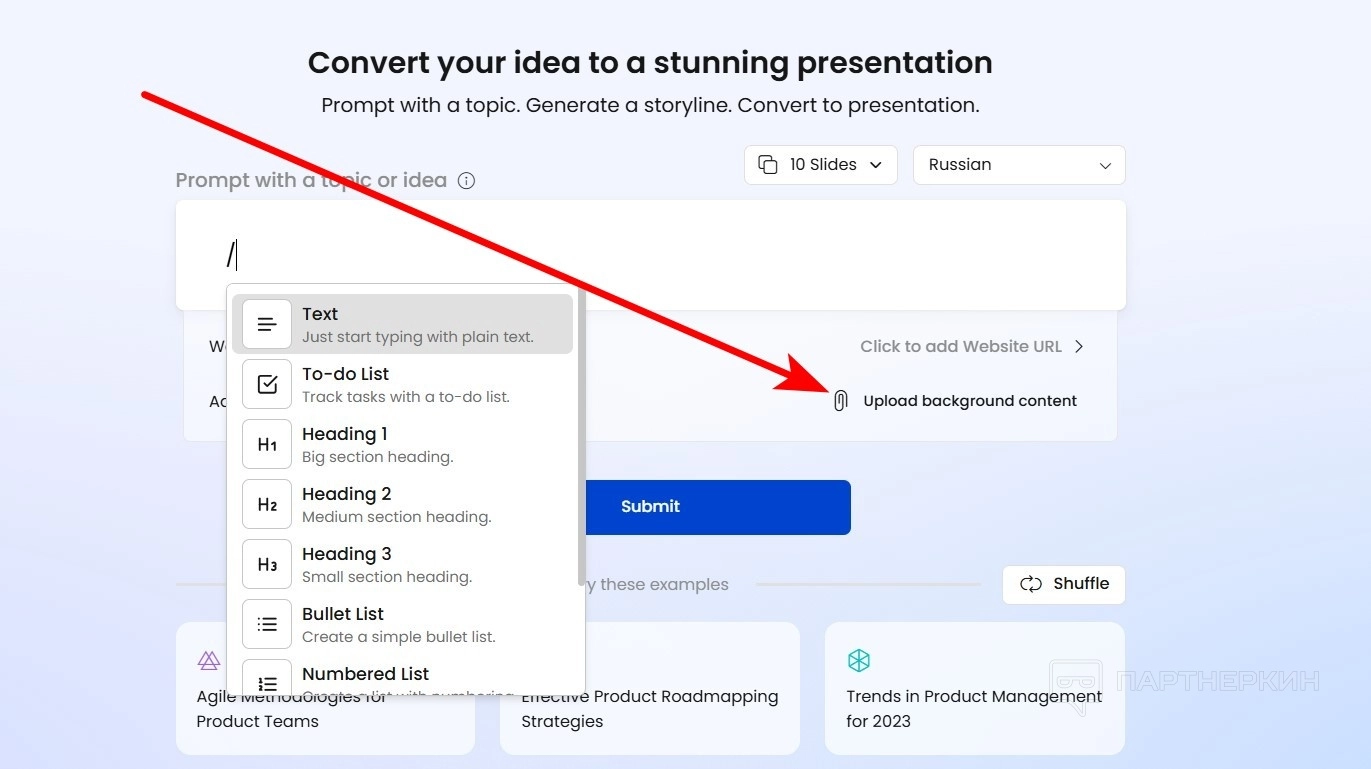Viewport: 1371px width, 769px height.
Task: Open the 10 Slides dropdown
Action: [821, 165]
